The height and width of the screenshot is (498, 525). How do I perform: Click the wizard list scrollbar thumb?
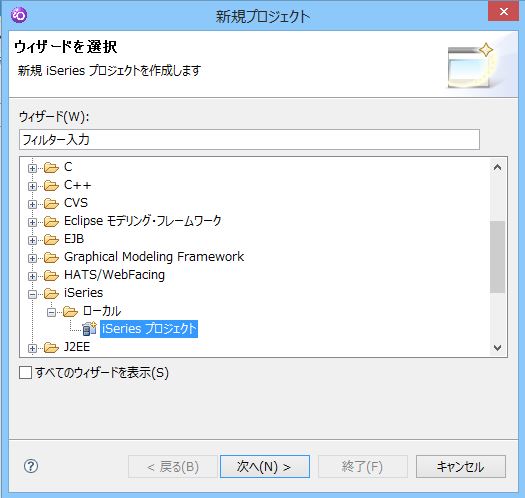coord(498,257)
